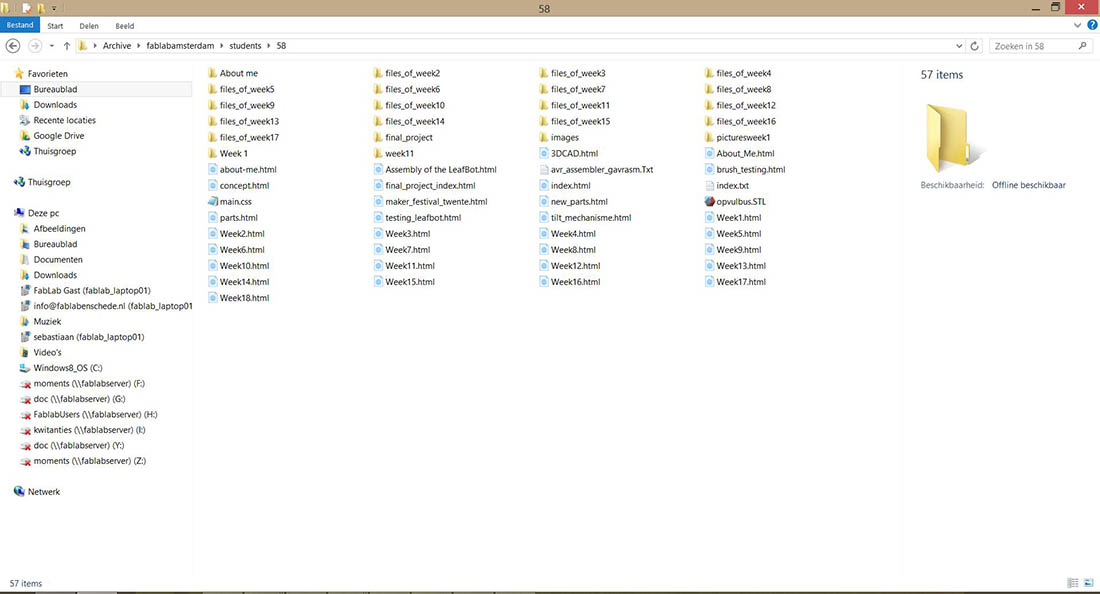Image resolution: width=1100 pixels, height=594 pixels.
Task: Open the Start ribbon tab
Action: tap(55, 26)
